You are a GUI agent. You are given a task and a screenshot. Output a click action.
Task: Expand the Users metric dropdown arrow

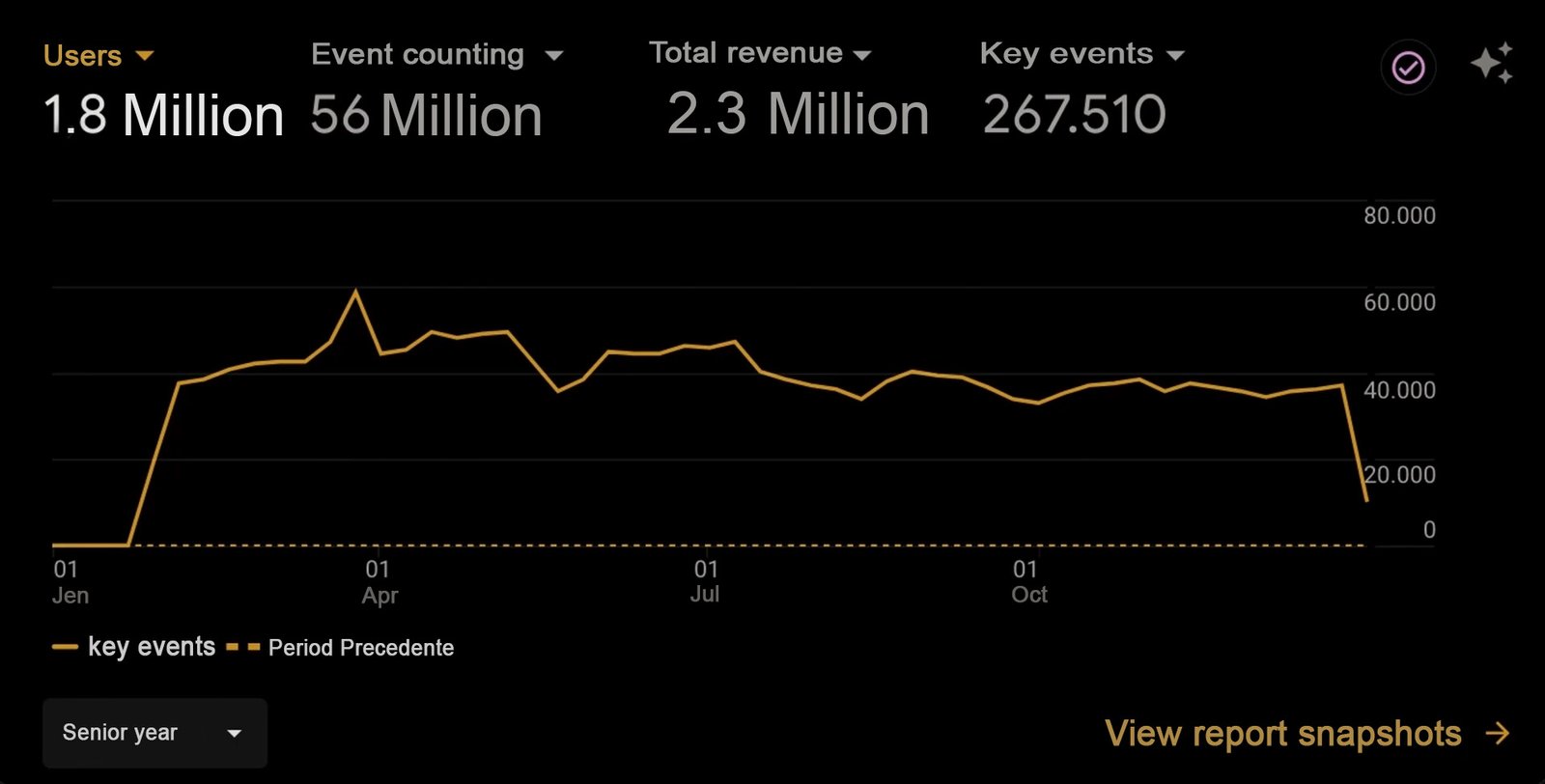pyautogui.click(x=145, y=56)
